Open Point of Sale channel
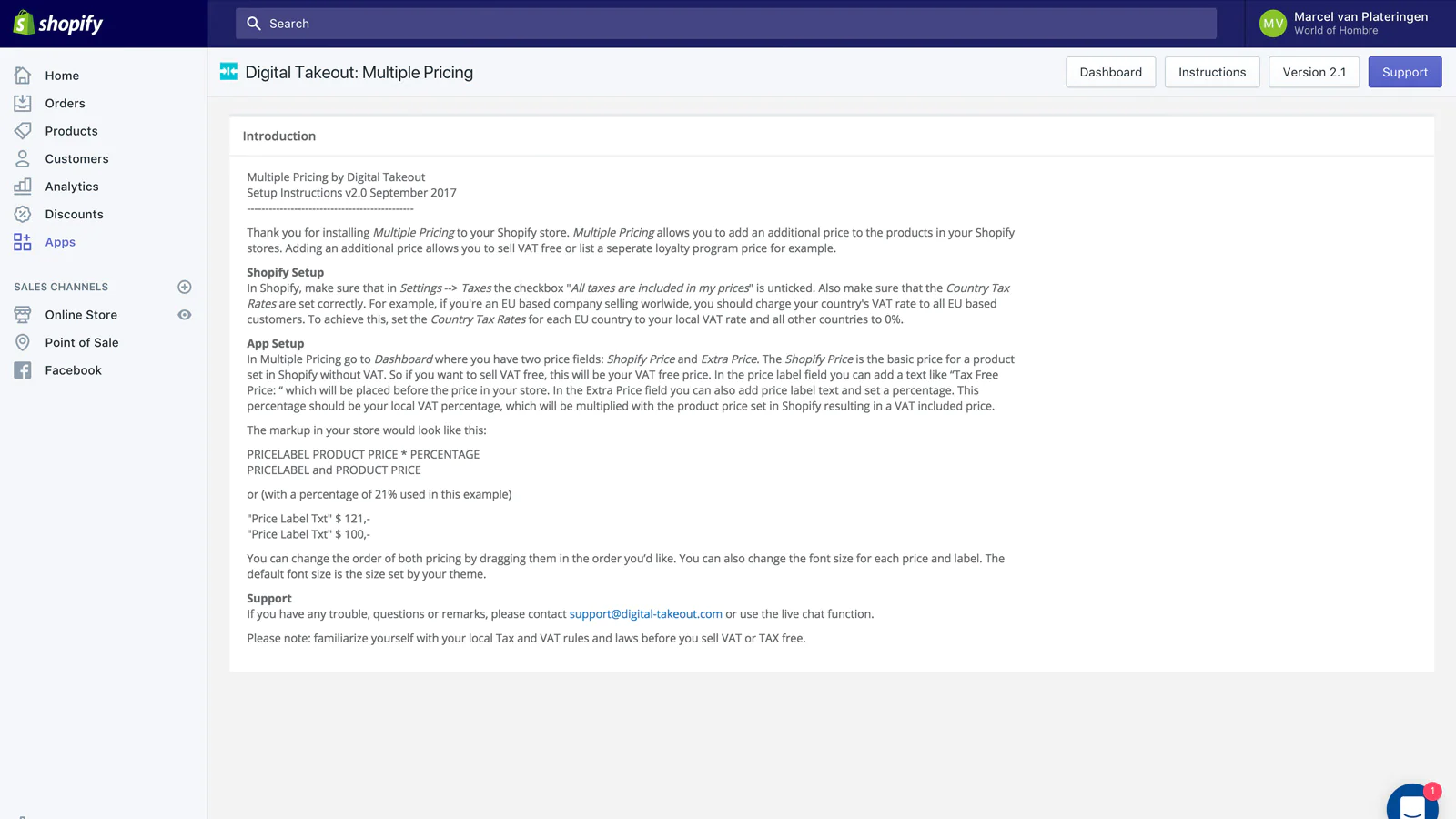The width and height of the screenshot is (1456, 819). pos(82,343)
